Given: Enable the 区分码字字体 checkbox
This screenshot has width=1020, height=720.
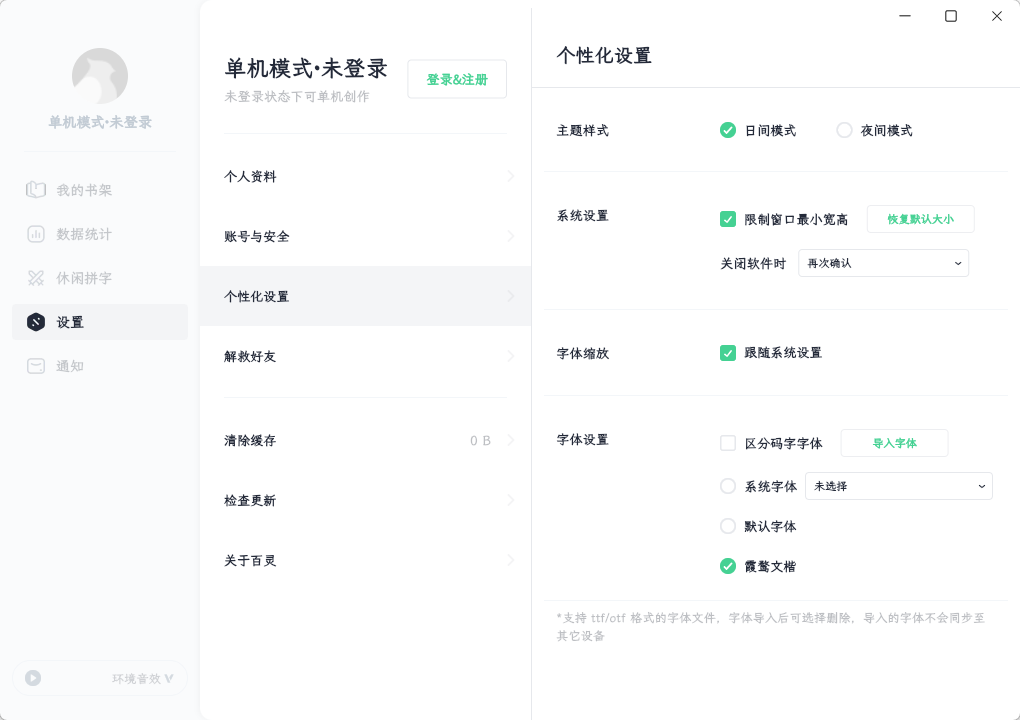Looking at the screenshot, I should coord(728,443).
